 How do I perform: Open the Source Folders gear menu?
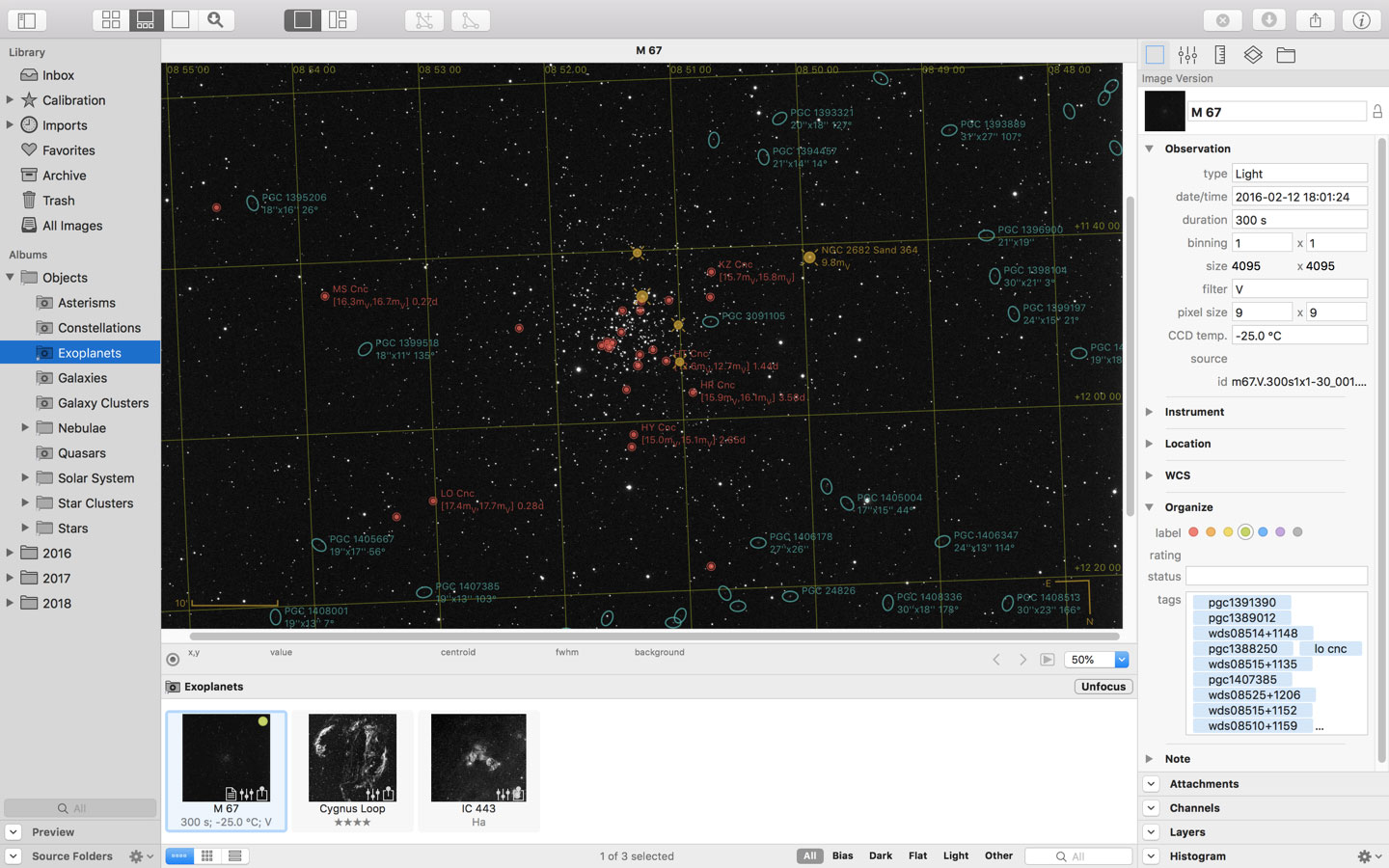[x=141, y=856]
